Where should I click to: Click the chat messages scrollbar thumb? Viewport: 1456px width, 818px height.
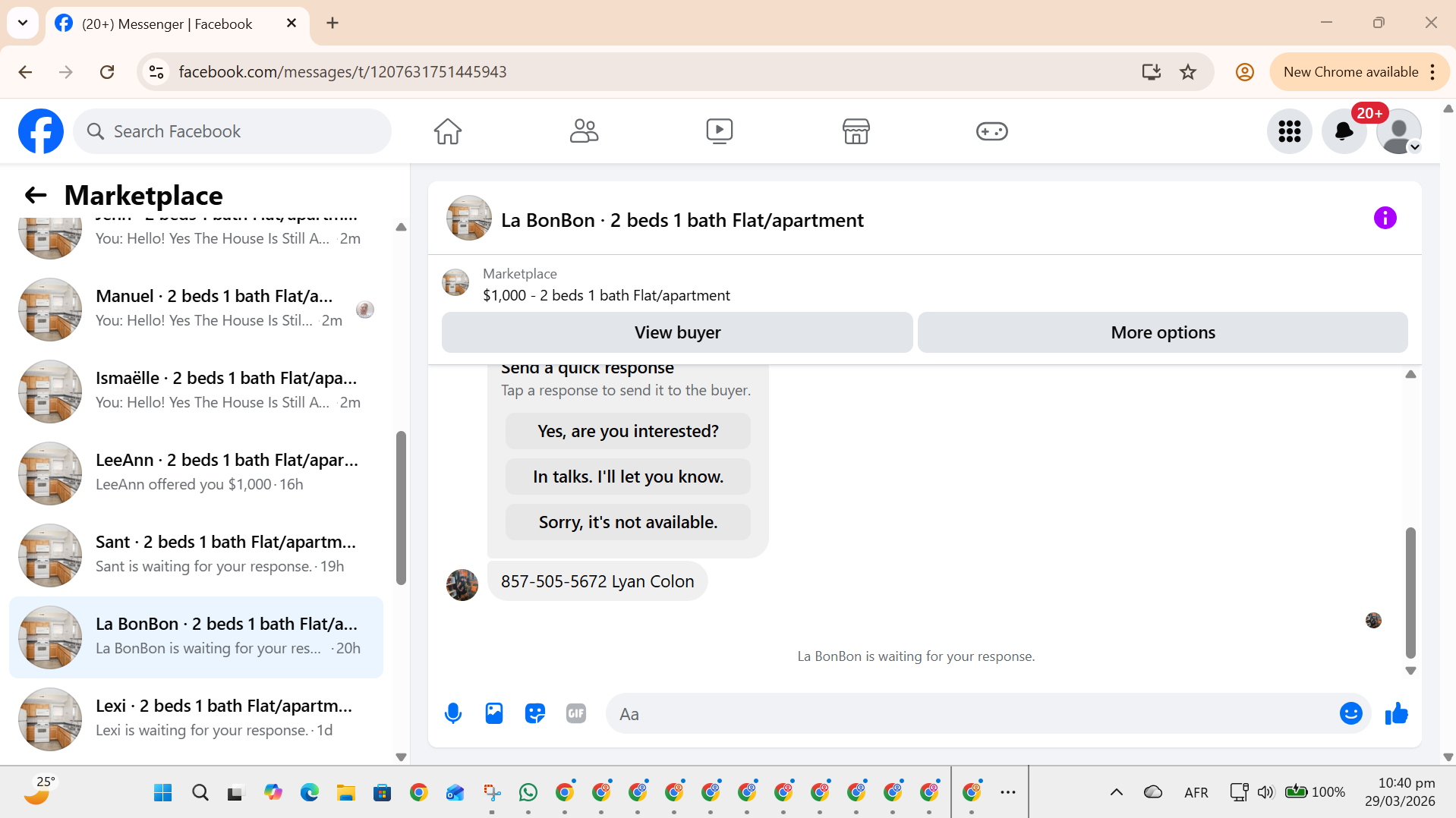click(x=1410, y=593)
